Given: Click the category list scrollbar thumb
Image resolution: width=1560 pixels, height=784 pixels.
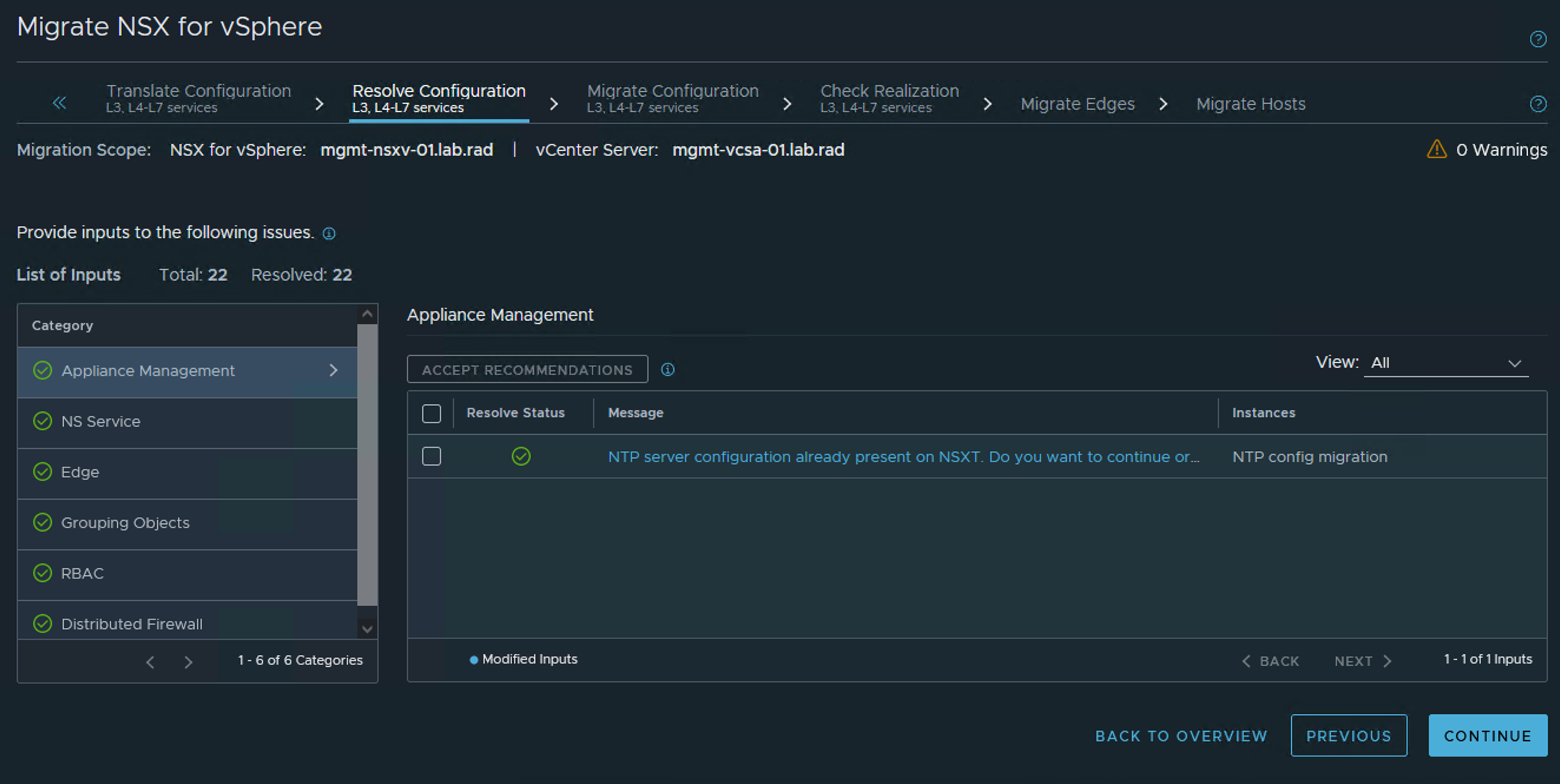Looking at the screenshot, I should point(367,465).
